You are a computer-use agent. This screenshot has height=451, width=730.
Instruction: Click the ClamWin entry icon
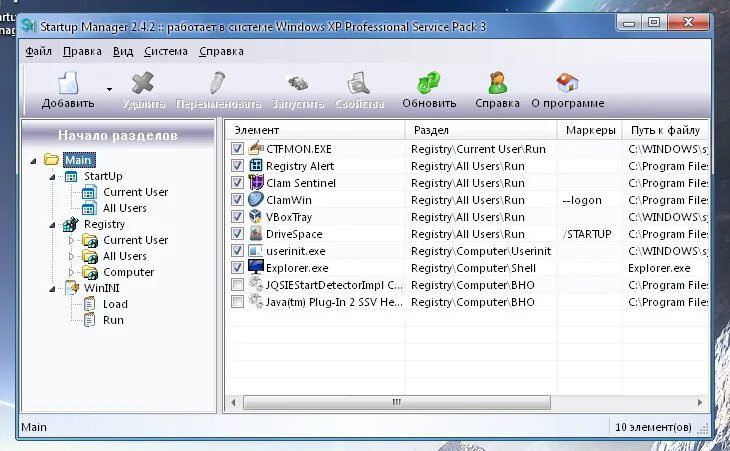[256, 200]
